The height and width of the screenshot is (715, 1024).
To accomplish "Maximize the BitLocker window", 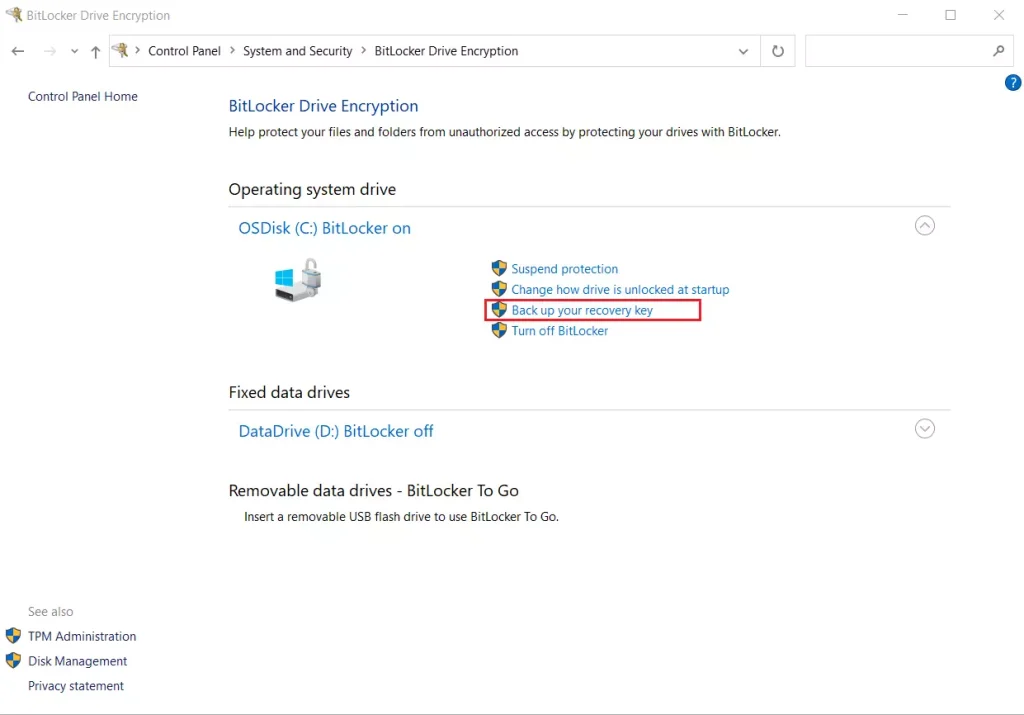I will coord(951,14).
